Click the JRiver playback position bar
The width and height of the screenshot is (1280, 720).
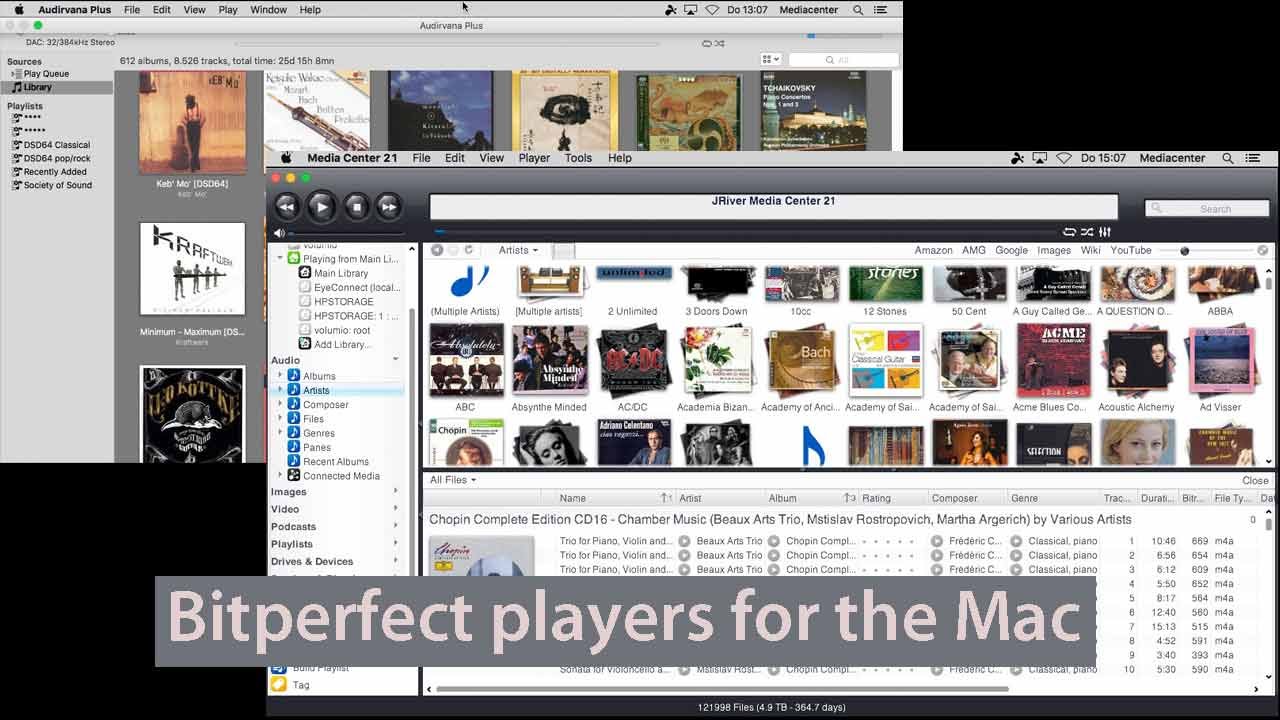click(x=747, y=232)
